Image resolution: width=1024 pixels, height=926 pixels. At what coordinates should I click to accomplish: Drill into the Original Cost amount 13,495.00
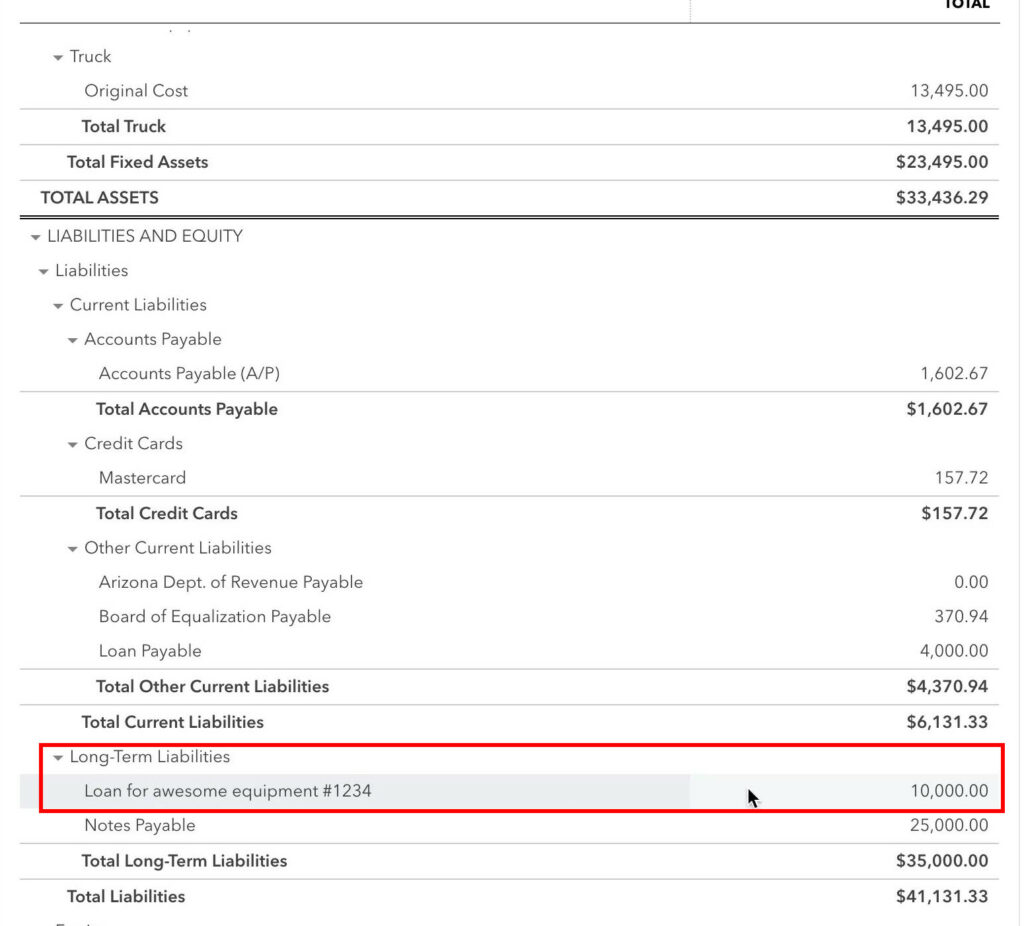point(951,90)
